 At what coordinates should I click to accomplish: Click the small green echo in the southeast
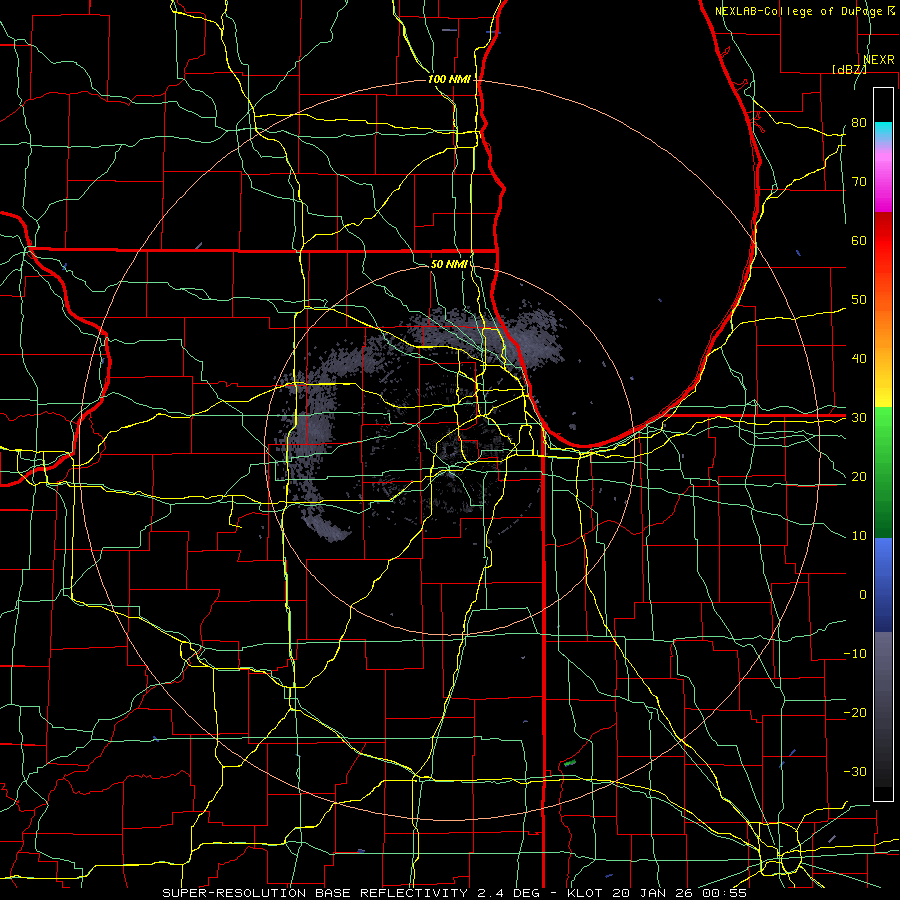569,763
